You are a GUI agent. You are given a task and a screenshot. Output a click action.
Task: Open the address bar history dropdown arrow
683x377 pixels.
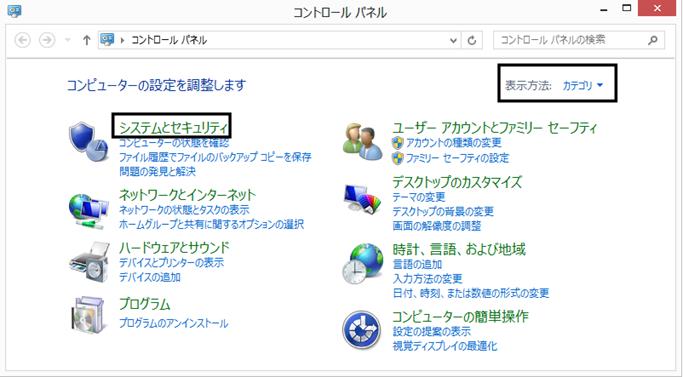tap(453, 41)
